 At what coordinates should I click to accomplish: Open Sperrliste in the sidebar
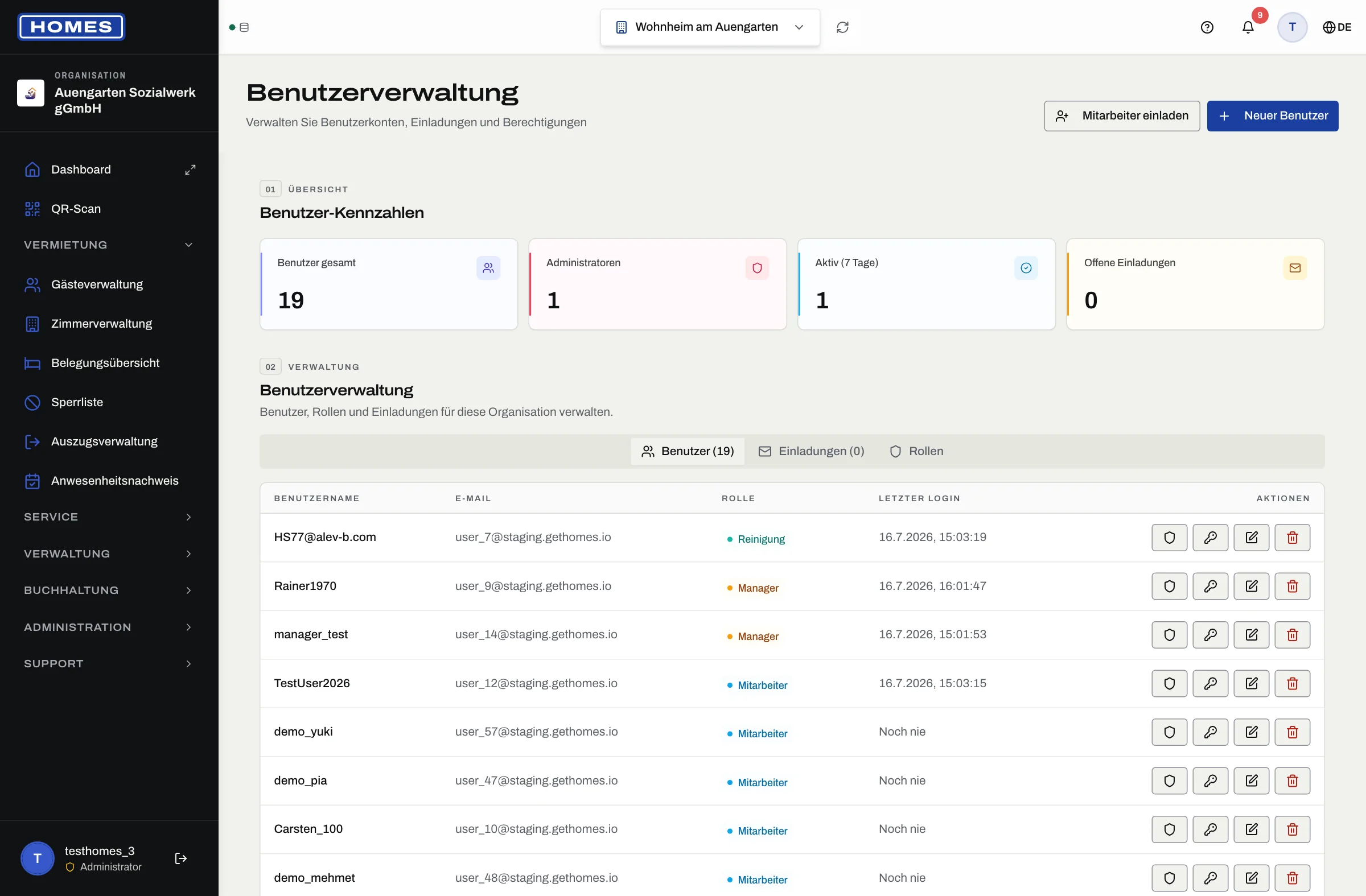(109, 402)
